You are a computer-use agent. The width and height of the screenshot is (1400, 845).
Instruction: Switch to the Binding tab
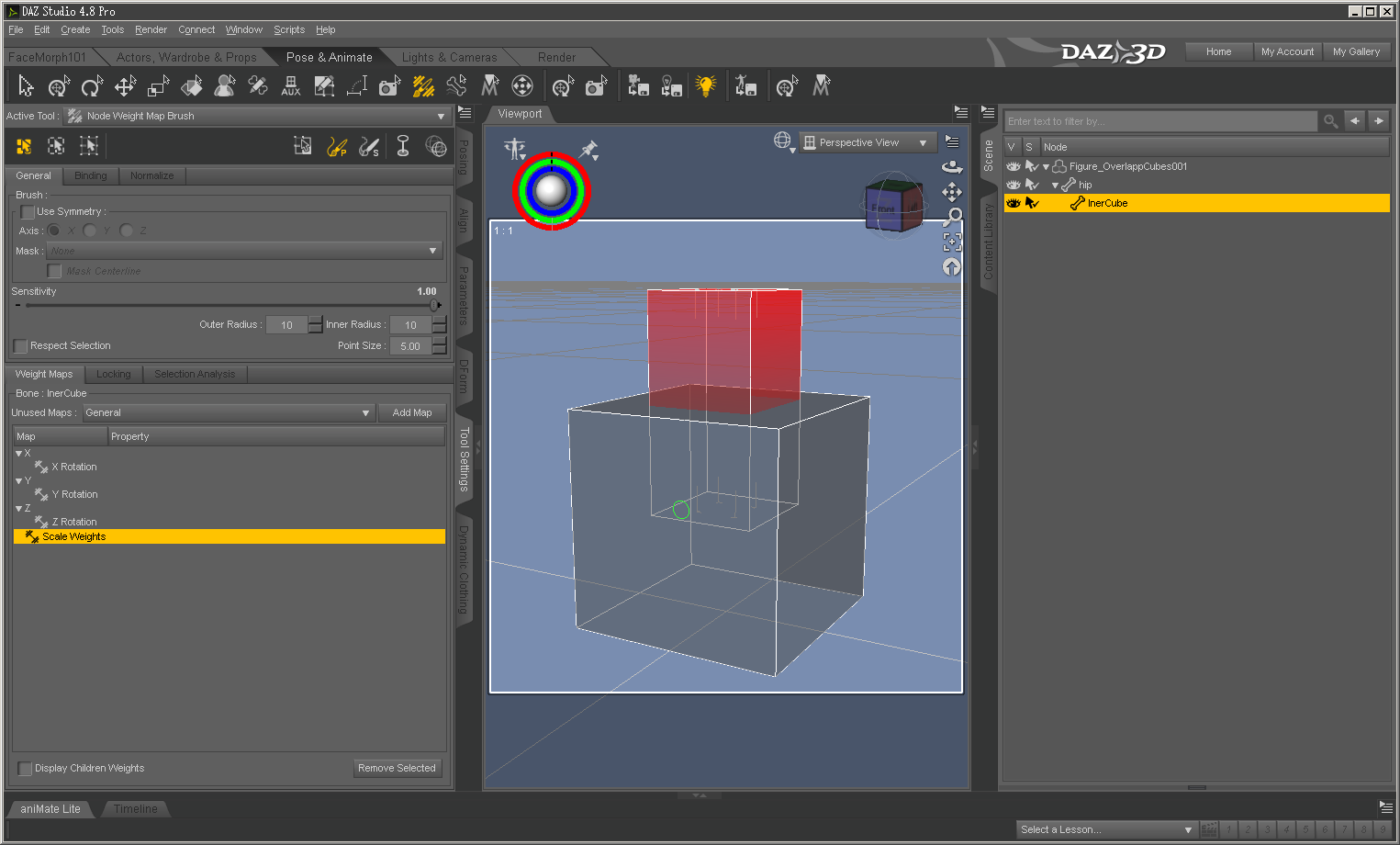coord(90,175)
